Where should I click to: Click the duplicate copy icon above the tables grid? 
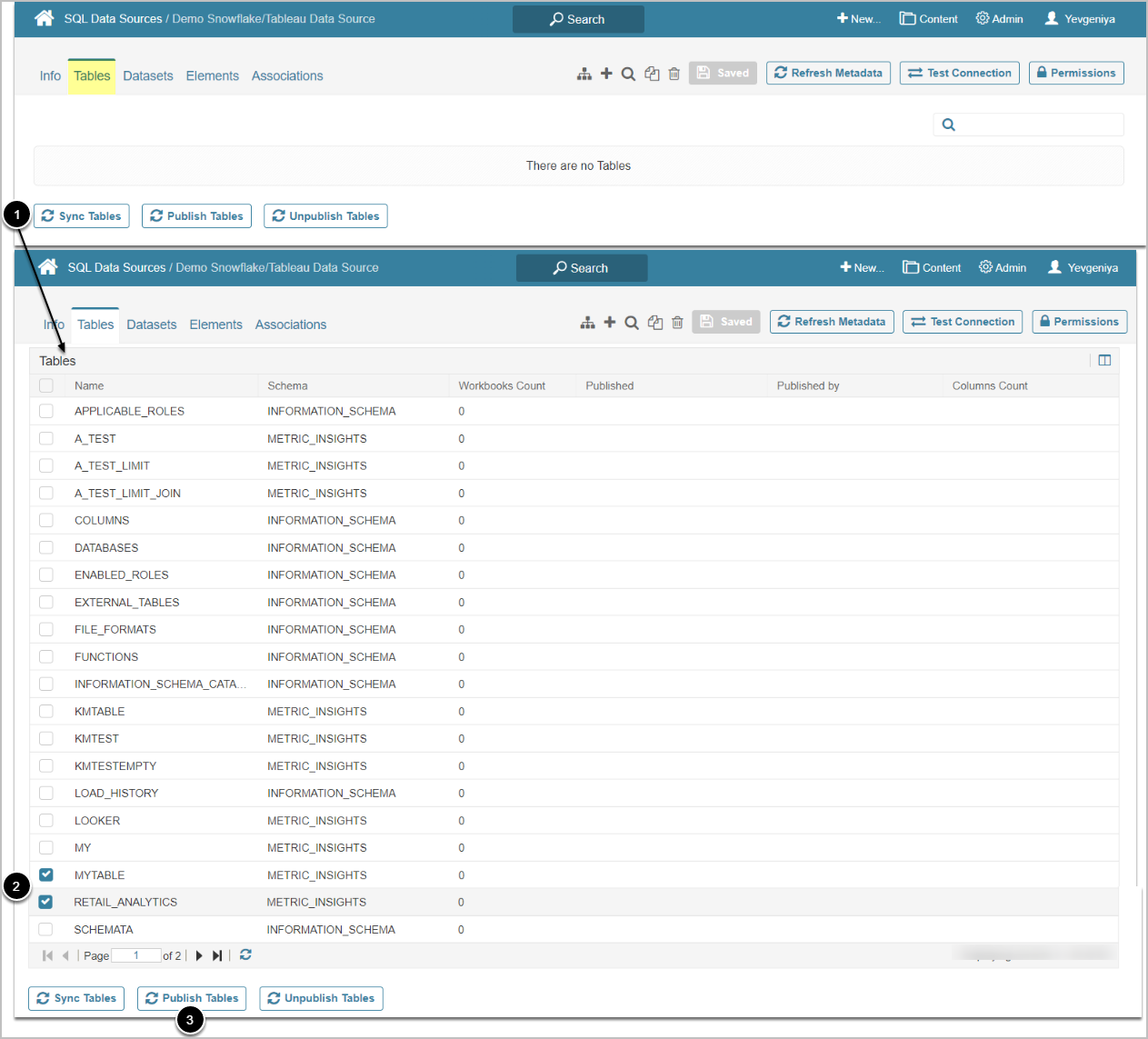[654, 323]
